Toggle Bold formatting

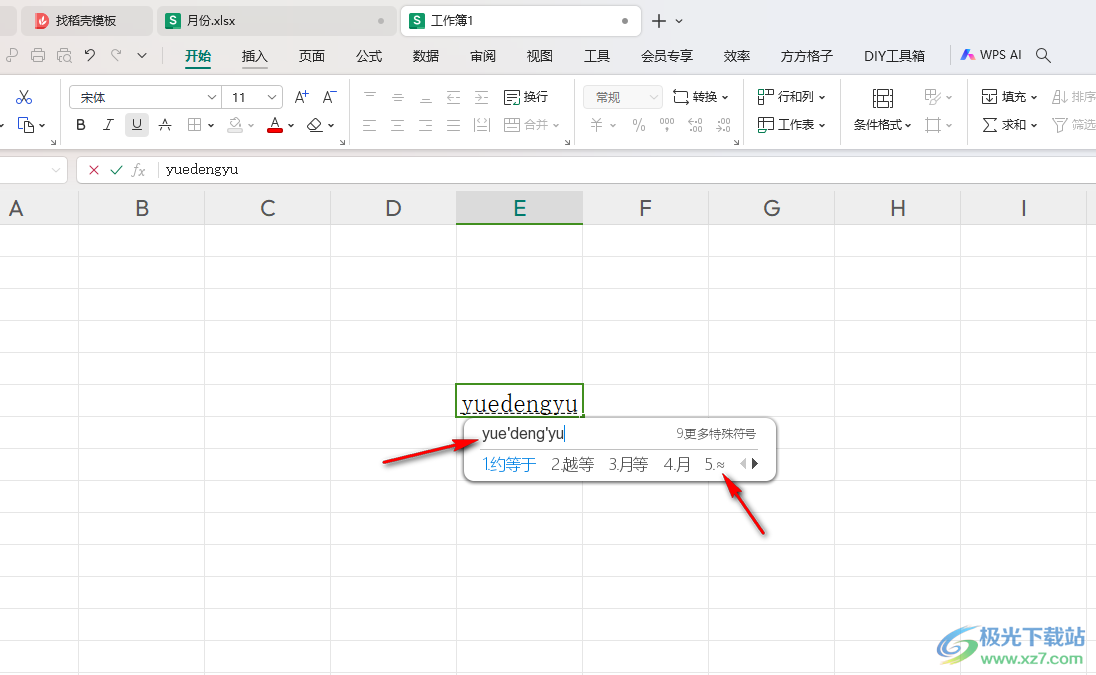(x=81, y=125)
